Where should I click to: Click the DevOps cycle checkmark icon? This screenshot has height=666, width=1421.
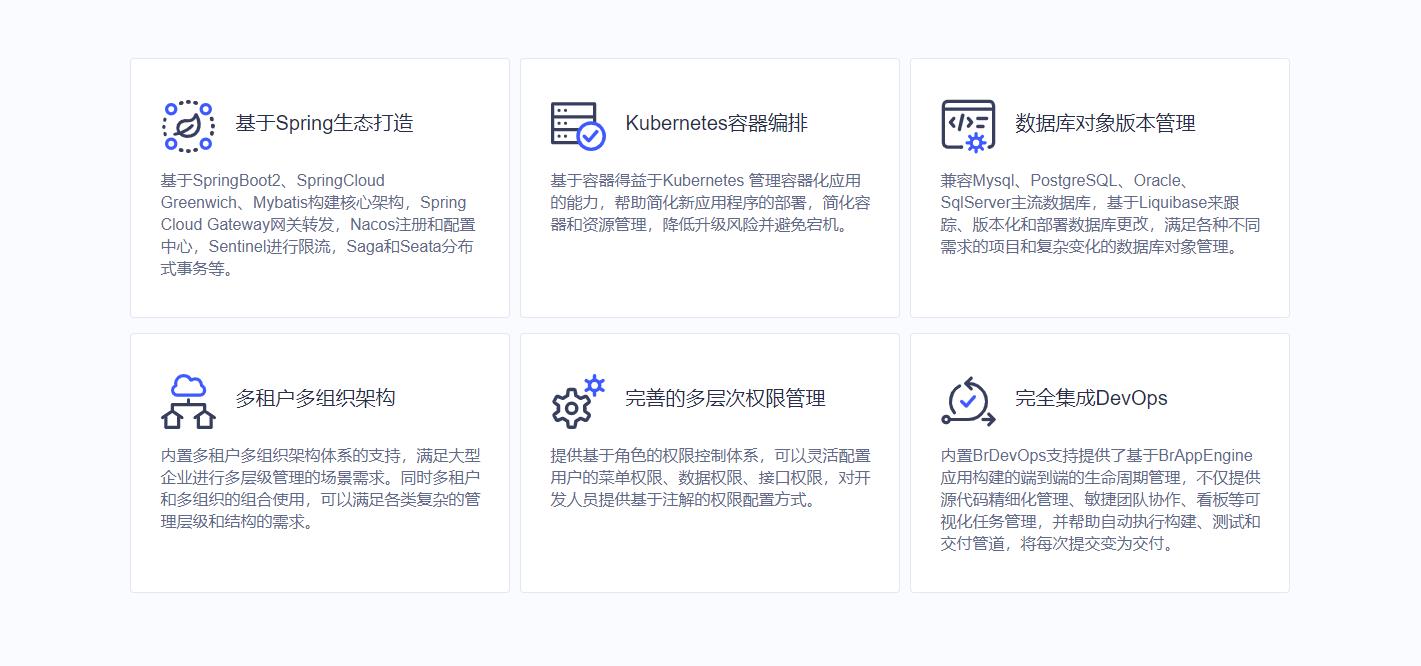(x=968, y=401)
